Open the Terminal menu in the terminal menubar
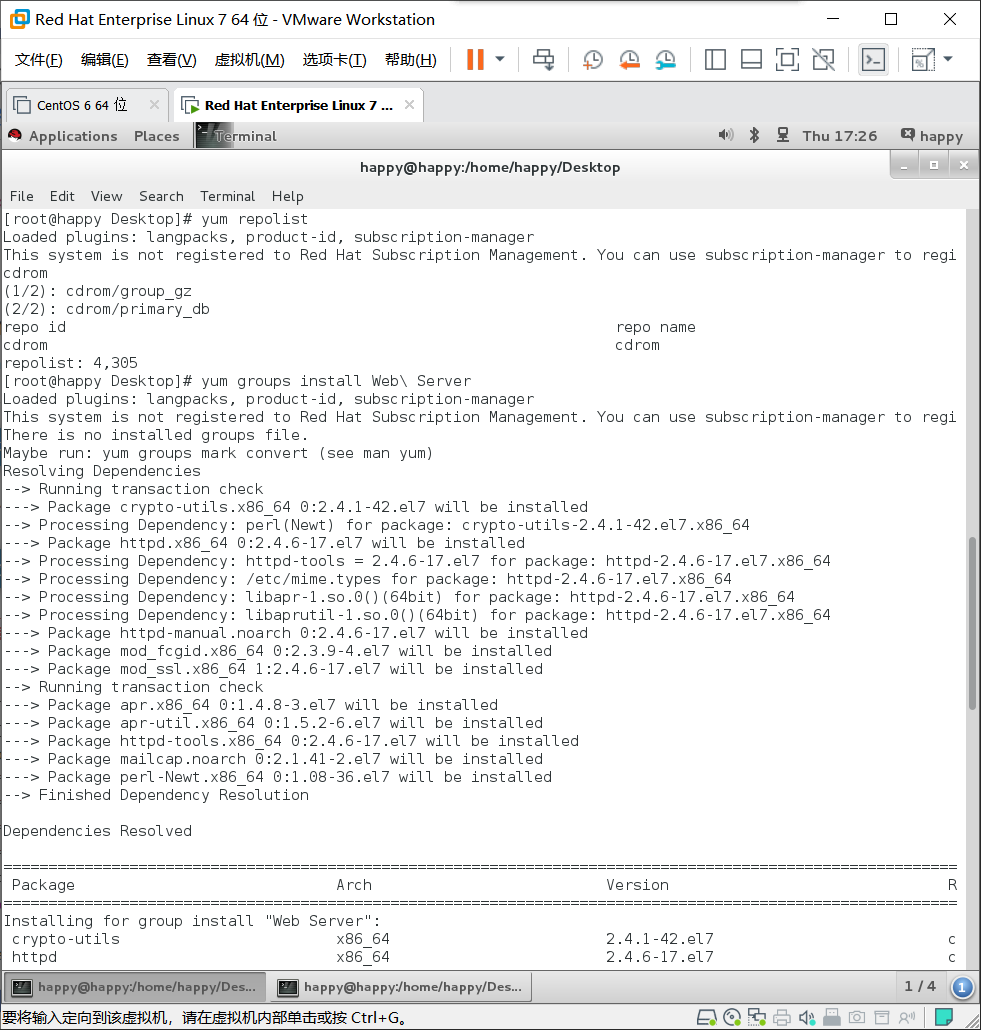The height and width of the screenshot is (1030, 981). click(x=227, y=196)
